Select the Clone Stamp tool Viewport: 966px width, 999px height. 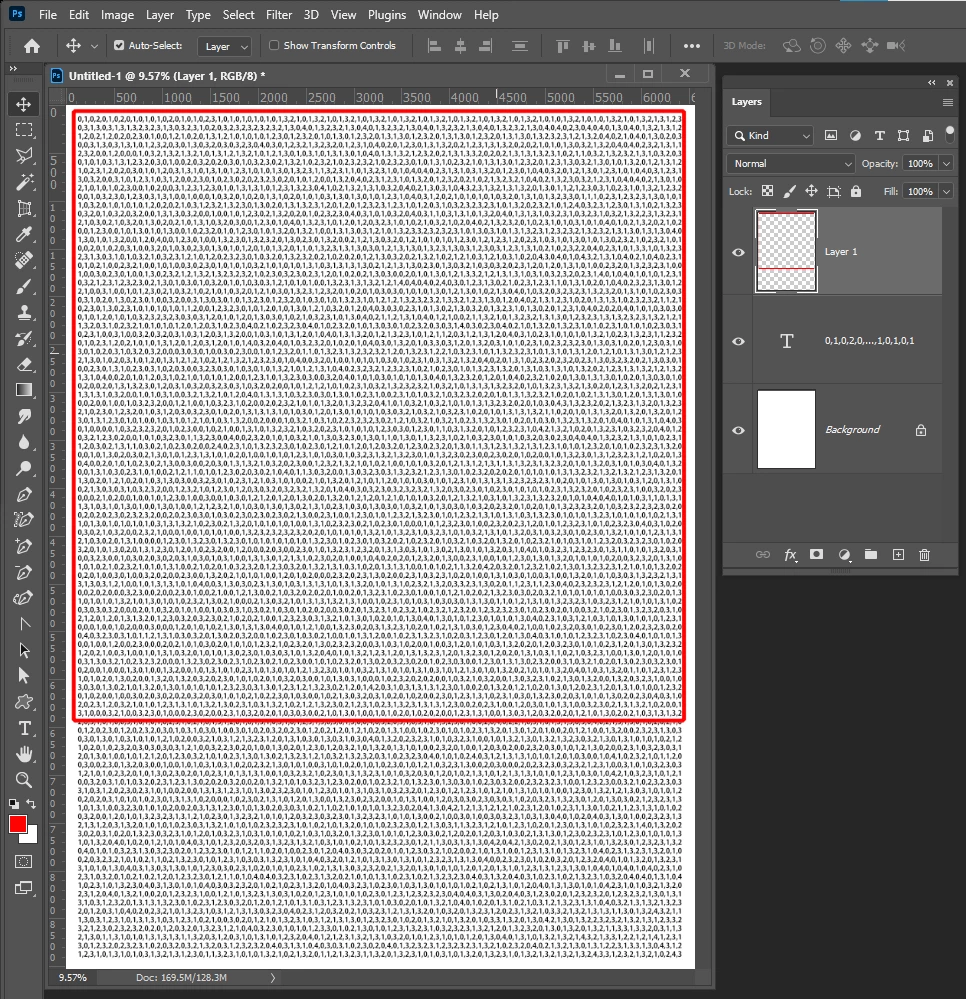click(x=24, y=312)
